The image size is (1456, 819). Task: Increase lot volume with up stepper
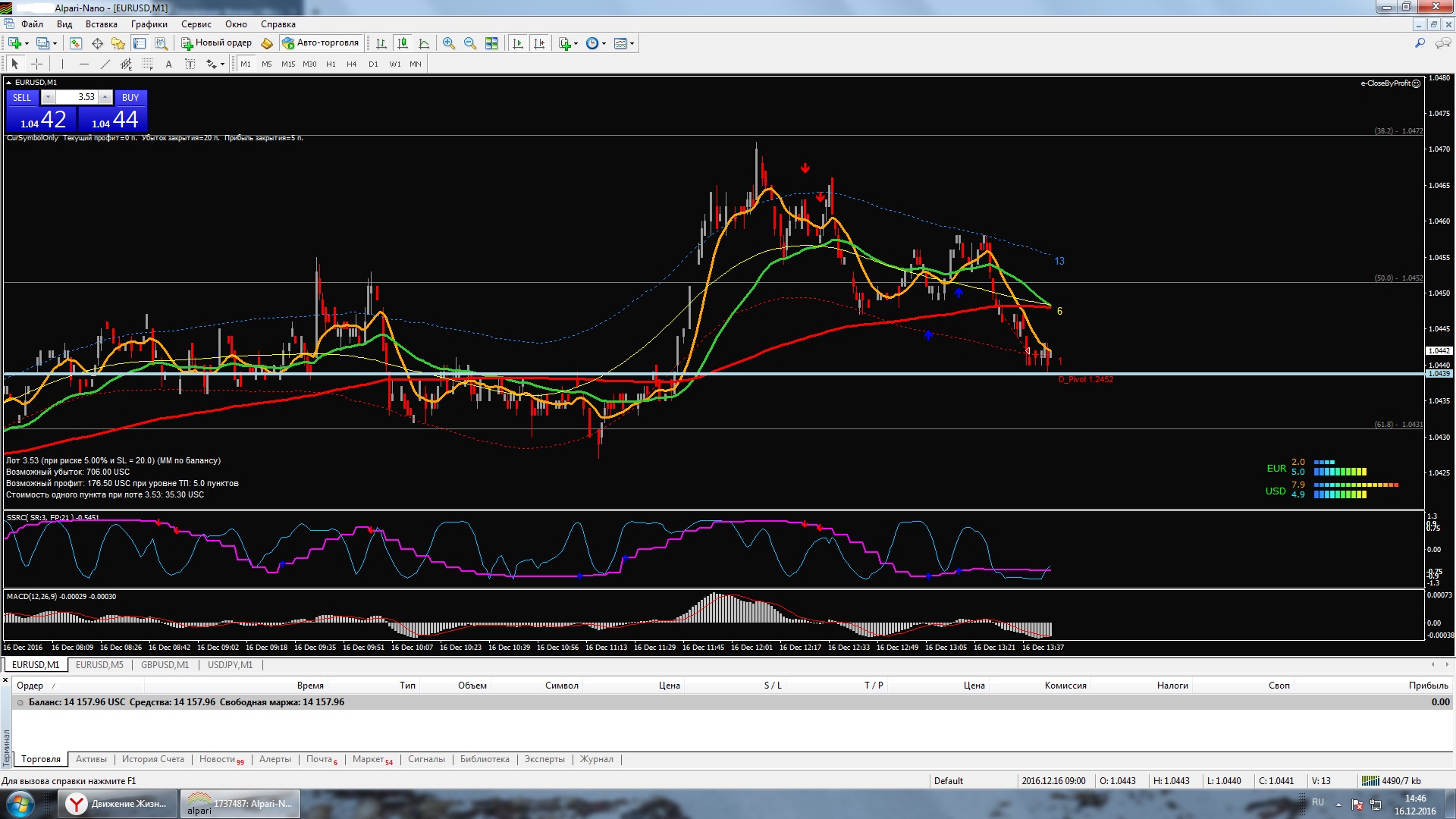coord(105,97)
